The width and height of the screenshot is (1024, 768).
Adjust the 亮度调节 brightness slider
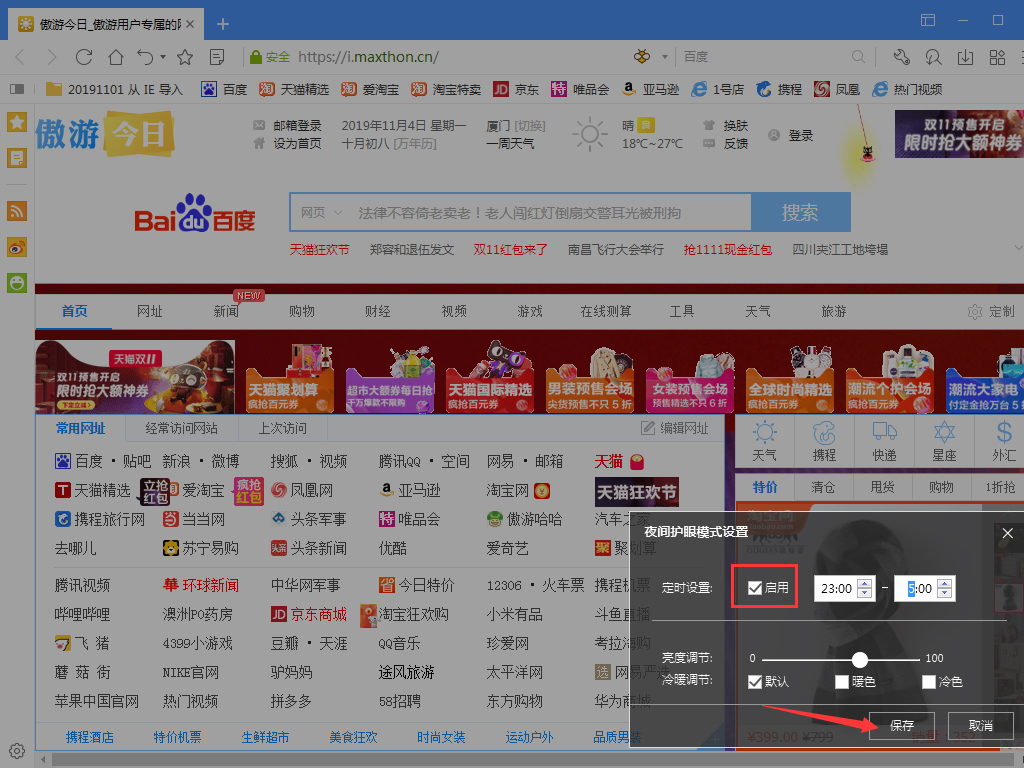click(860, 660)
